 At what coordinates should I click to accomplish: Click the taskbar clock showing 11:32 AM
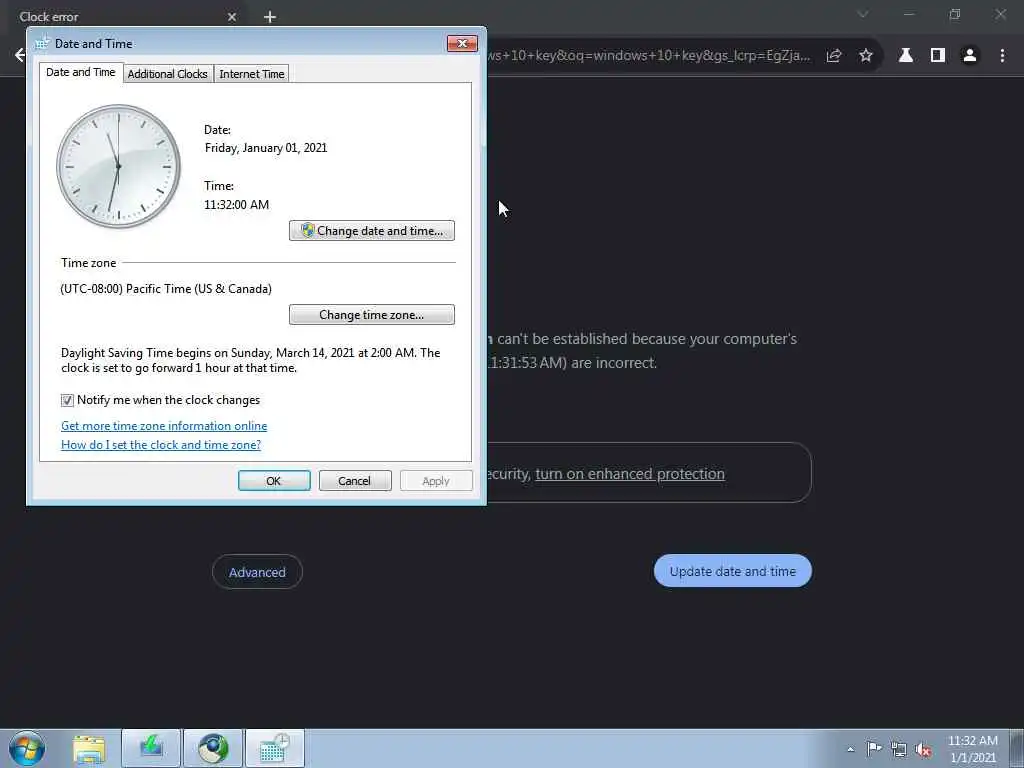[x=972, y=749]
